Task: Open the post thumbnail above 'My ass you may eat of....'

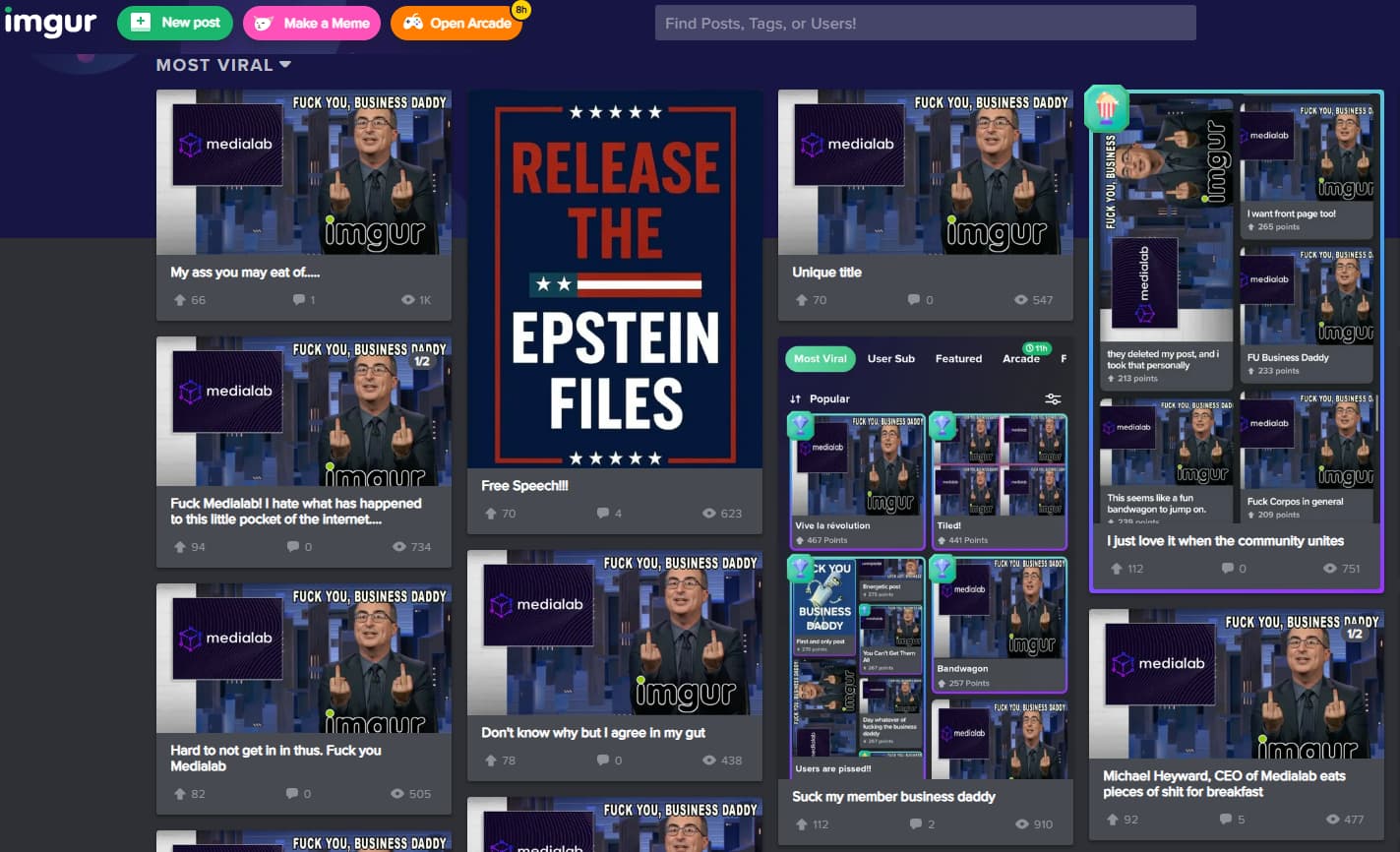Action: tap(304, 172)
